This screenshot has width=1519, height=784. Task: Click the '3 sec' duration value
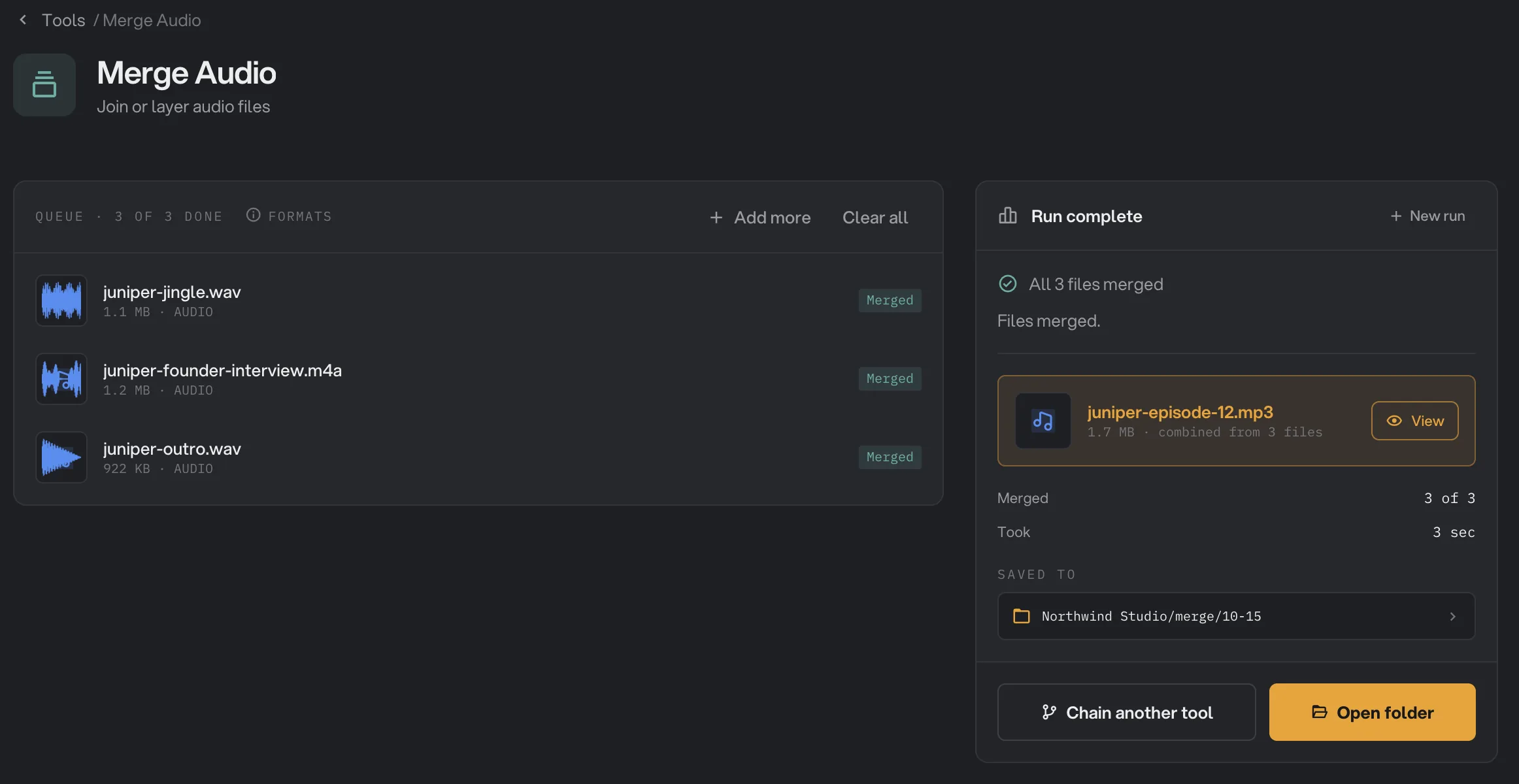click(x=1454, y=532)
